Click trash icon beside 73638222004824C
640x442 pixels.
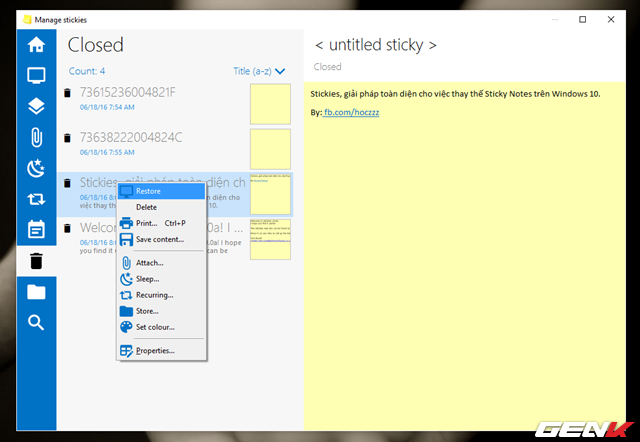pyautogui.click(x=67, y=138)
